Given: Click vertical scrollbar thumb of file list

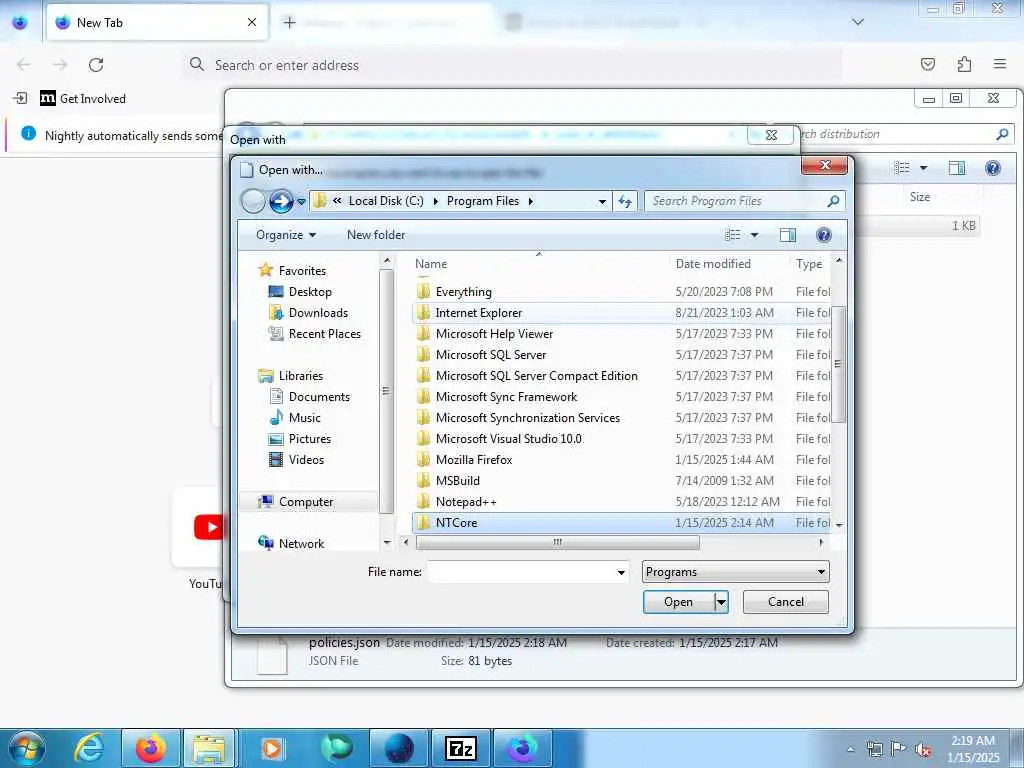Looking at the screenshot, I should point(838,364).
